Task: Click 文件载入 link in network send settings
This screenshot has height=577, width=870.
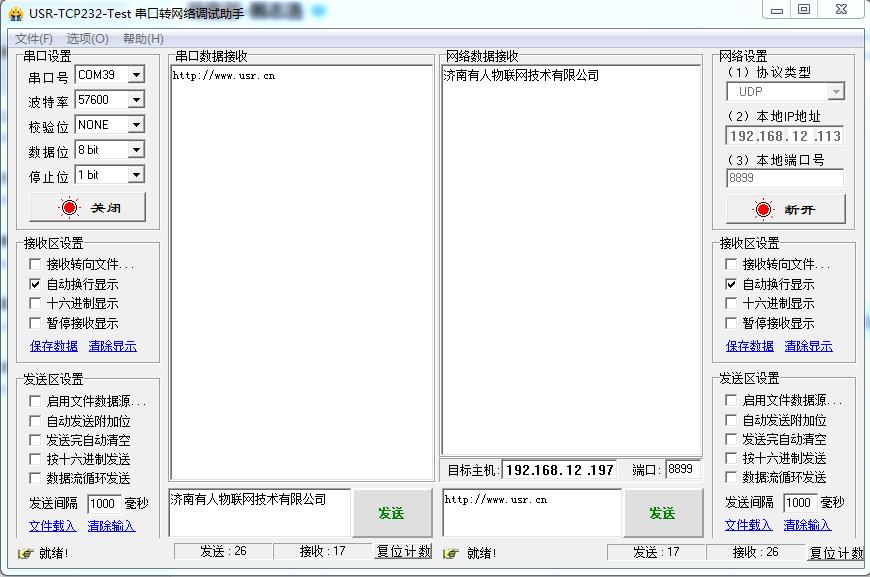Action: [749, 525]
